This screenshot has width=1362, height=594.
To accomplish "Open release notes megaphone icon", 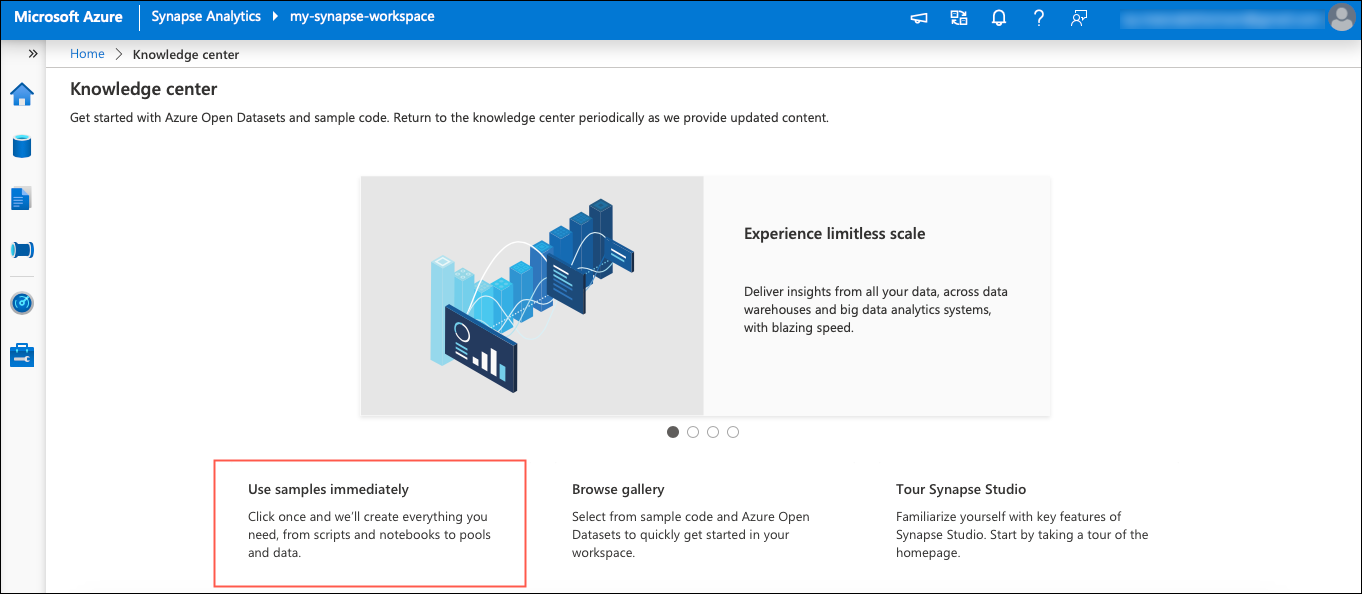I will coord(919,18).
